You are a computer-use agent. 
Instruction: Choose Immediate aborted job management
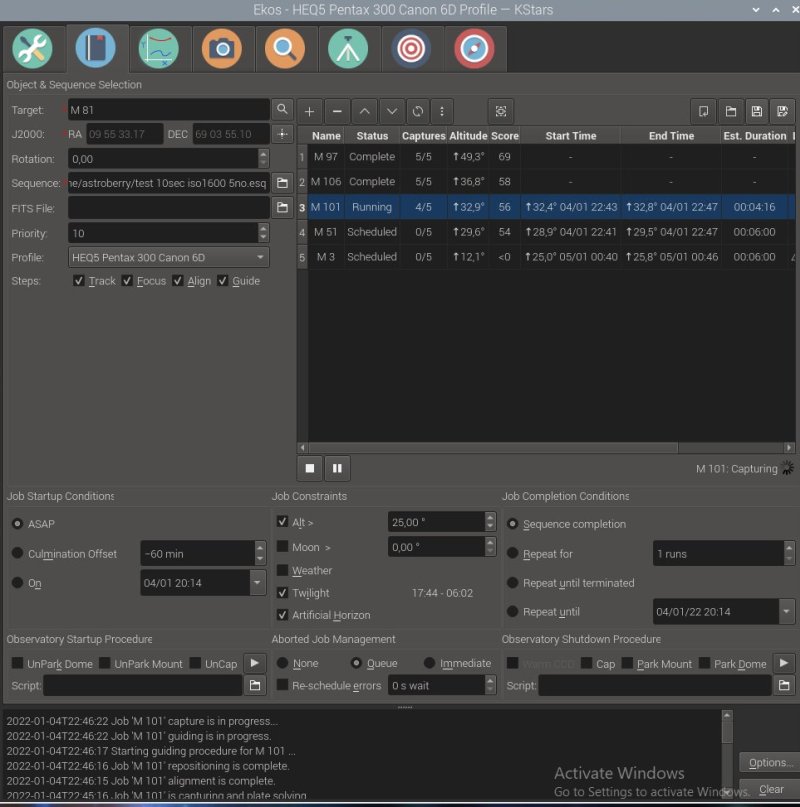[429, 663]
